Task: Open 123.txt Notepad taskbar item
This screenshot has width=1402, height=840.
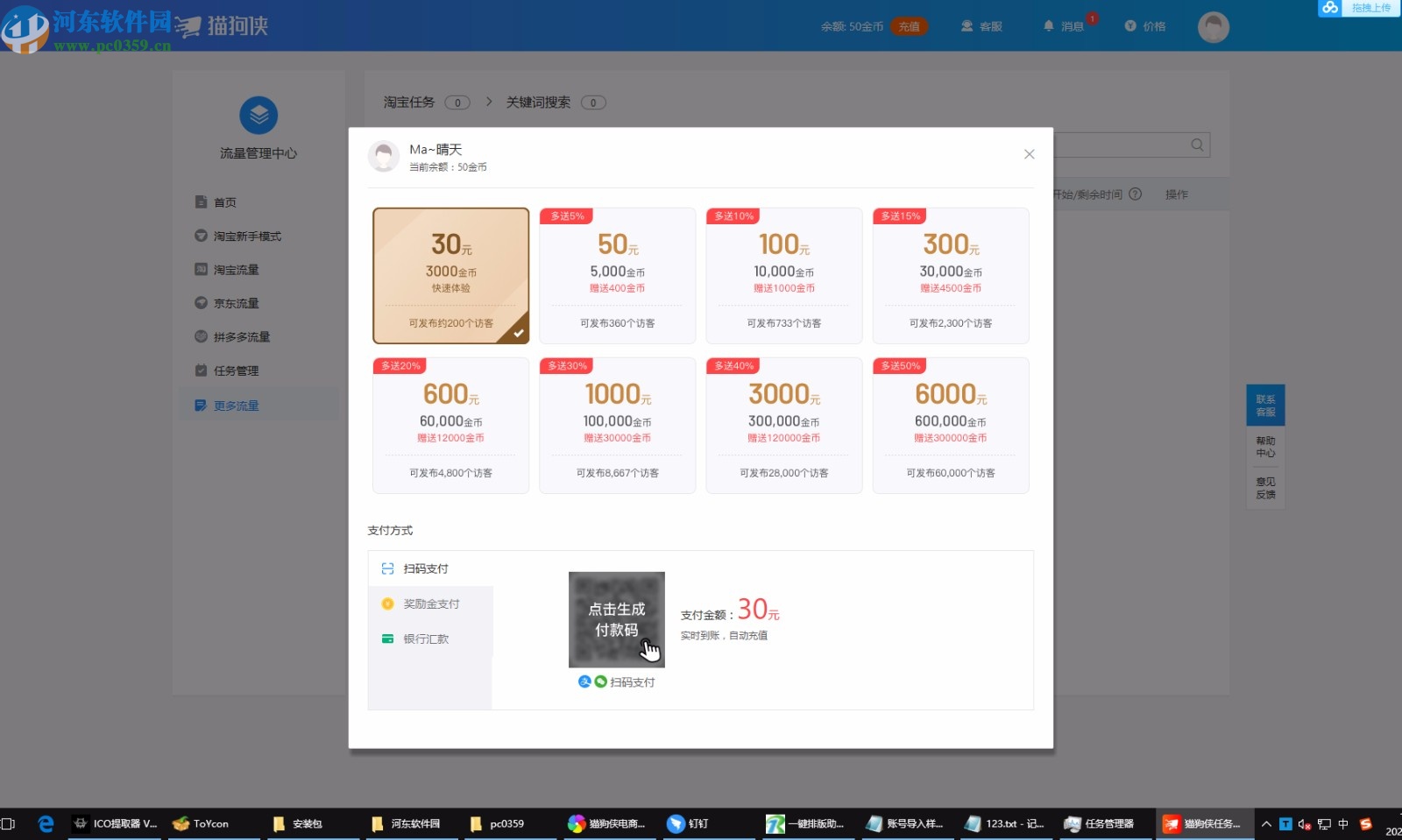Action: tap(1007, 823)
